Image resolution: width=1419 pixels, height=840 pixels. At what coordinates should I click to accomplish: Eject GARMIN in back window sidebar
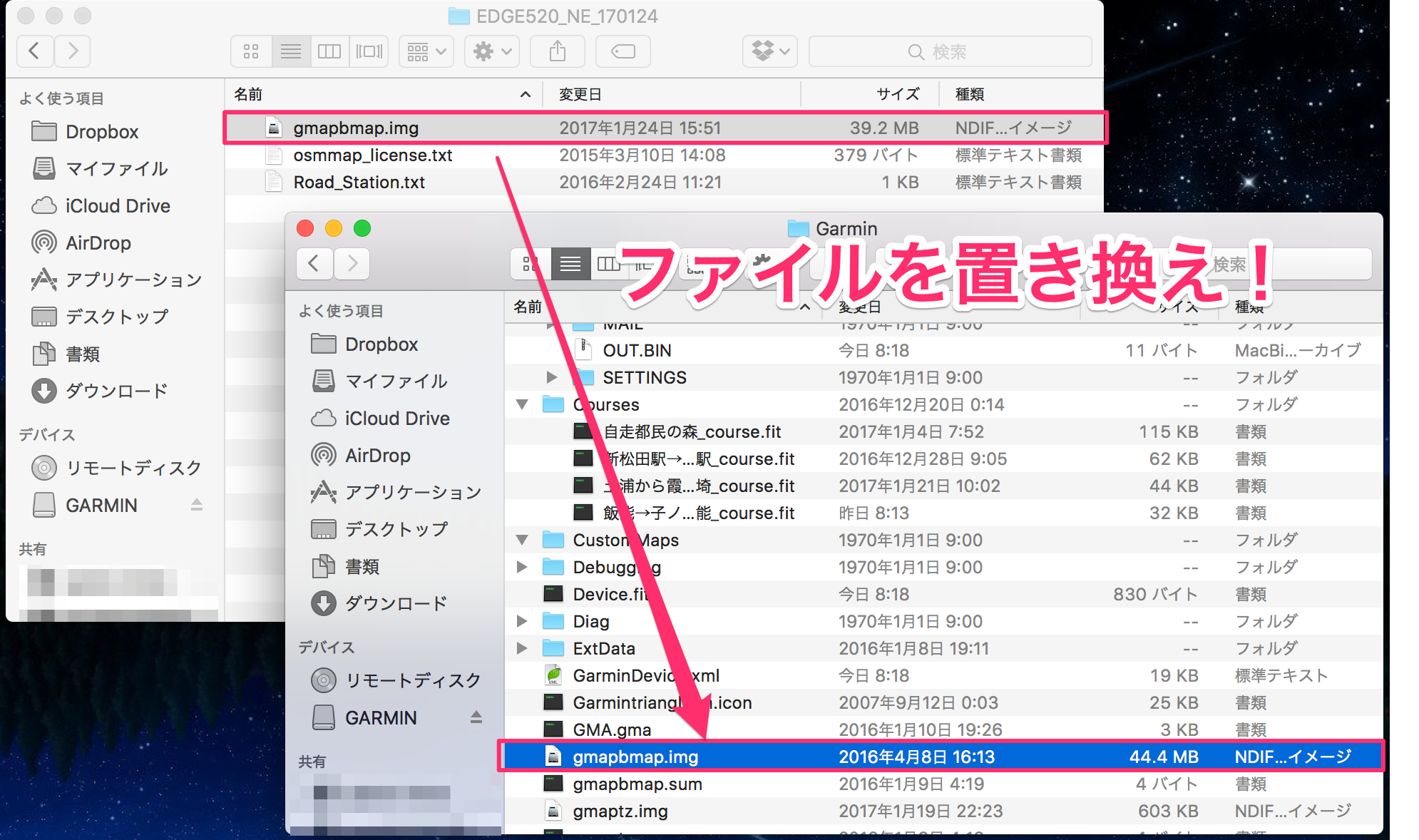point(197,505)
